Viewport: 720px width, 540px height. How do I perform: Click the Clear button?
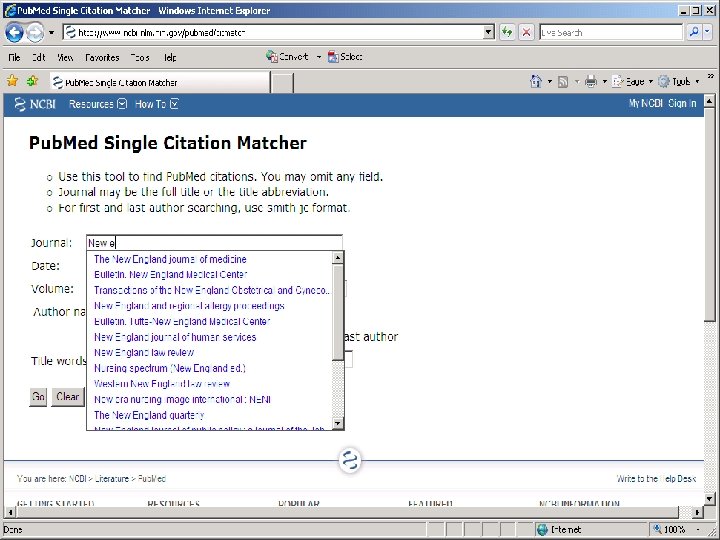pyautogui.click(x=68, y=397)
